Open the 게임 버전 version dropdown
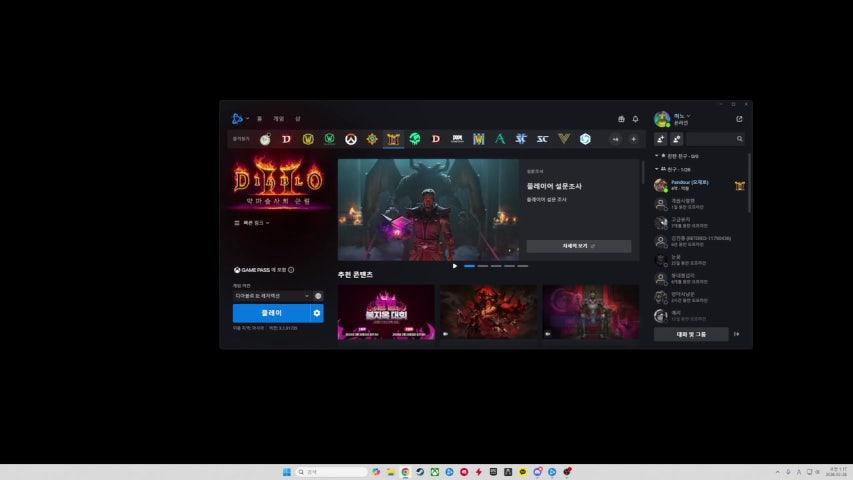Image resolution: width=853 pixels, height=480 pixels. 272,296
